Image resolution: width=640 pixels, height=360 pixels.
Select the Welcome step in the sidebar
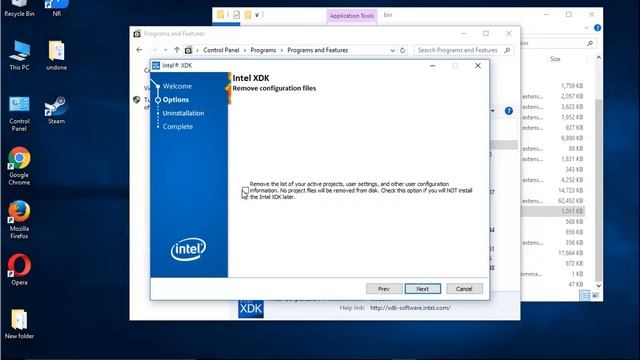(x=177, y=86)
